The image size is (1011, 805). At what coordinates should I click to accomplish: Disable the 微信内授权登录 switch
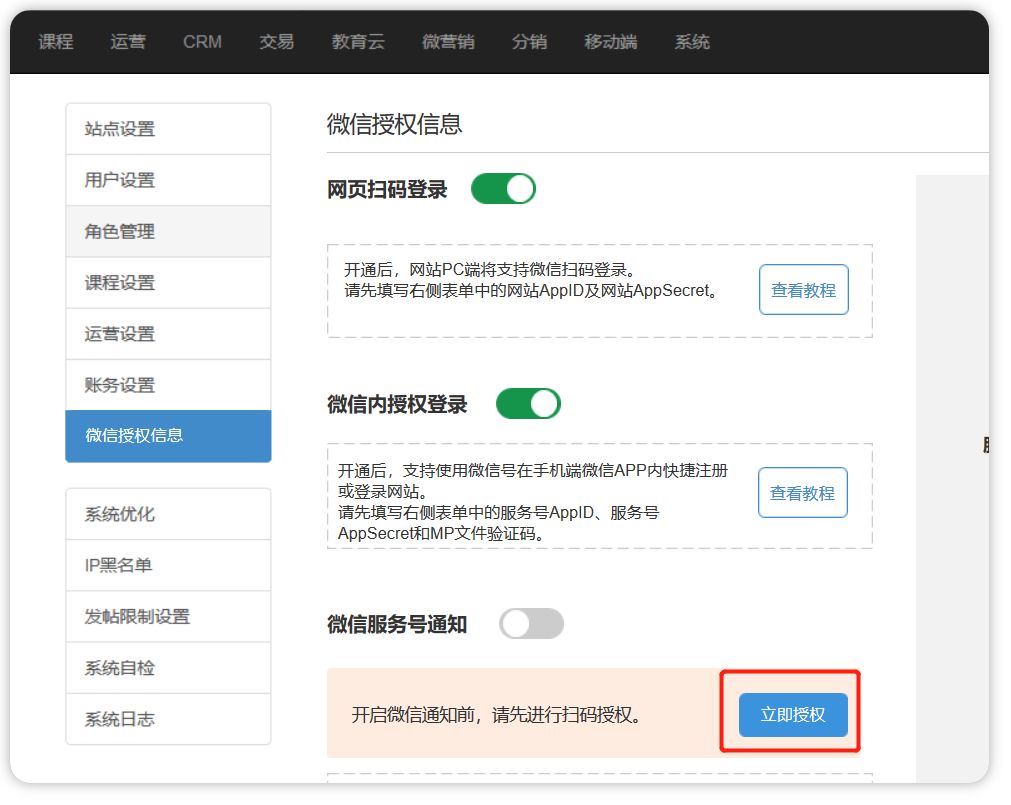click(x=528, y=404)
